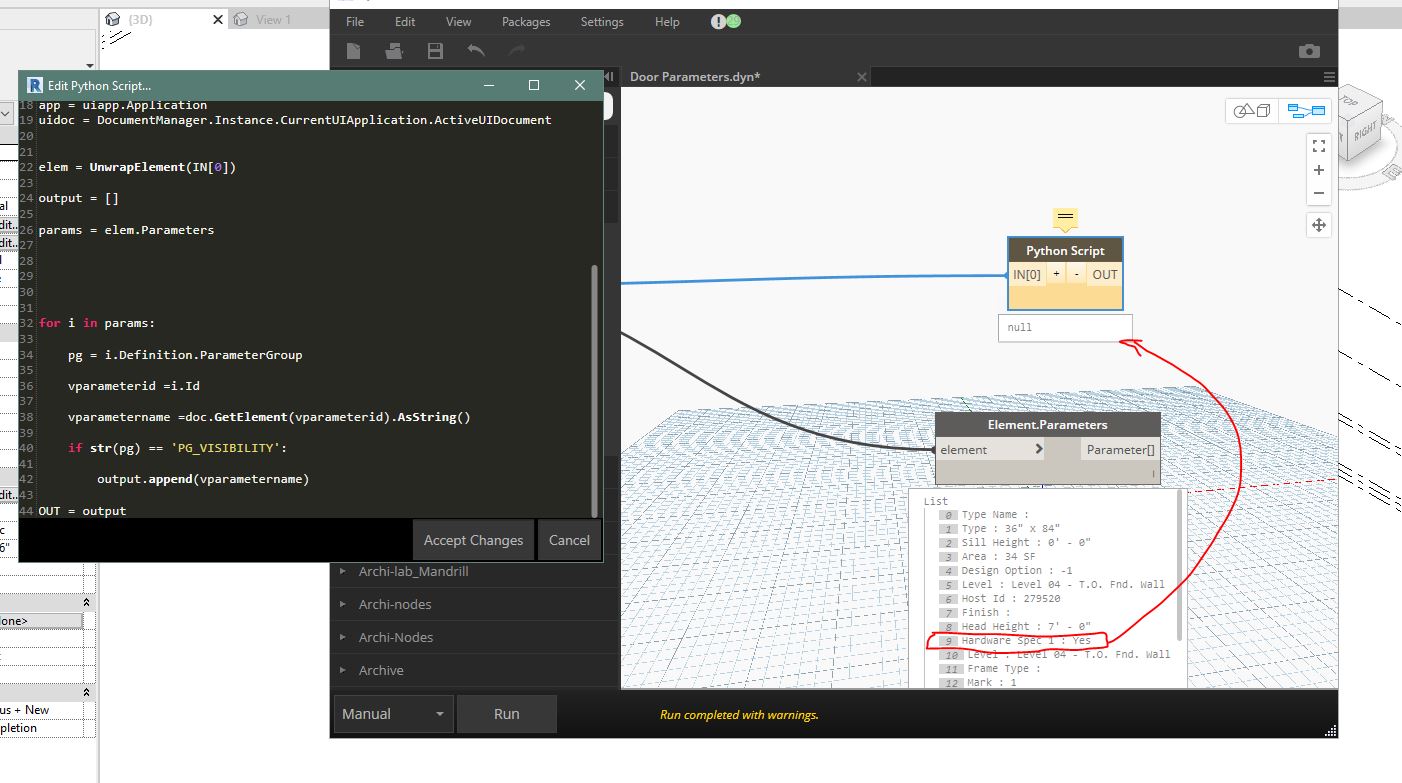The width and height of the screenshot is (1402, 783).
Task: Undo the last Dynamo action
Action: pyautogui.click(x=476, y=51)
